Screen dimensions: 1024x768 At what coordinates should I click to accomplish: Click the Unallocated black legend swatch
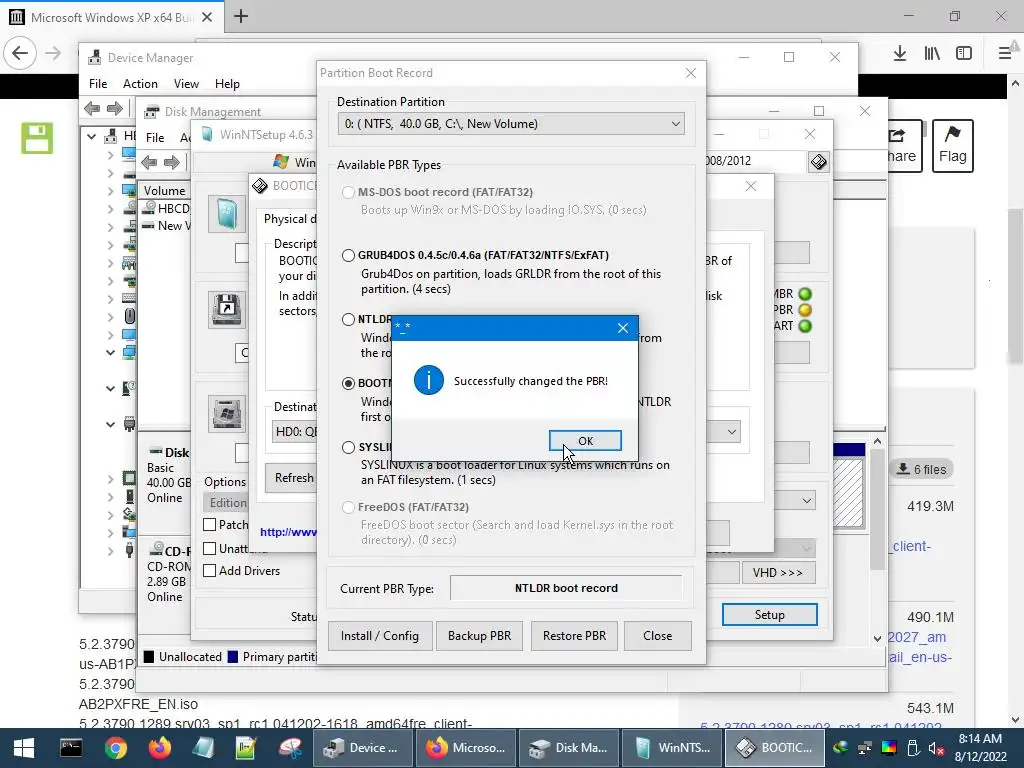click(149, 657)
